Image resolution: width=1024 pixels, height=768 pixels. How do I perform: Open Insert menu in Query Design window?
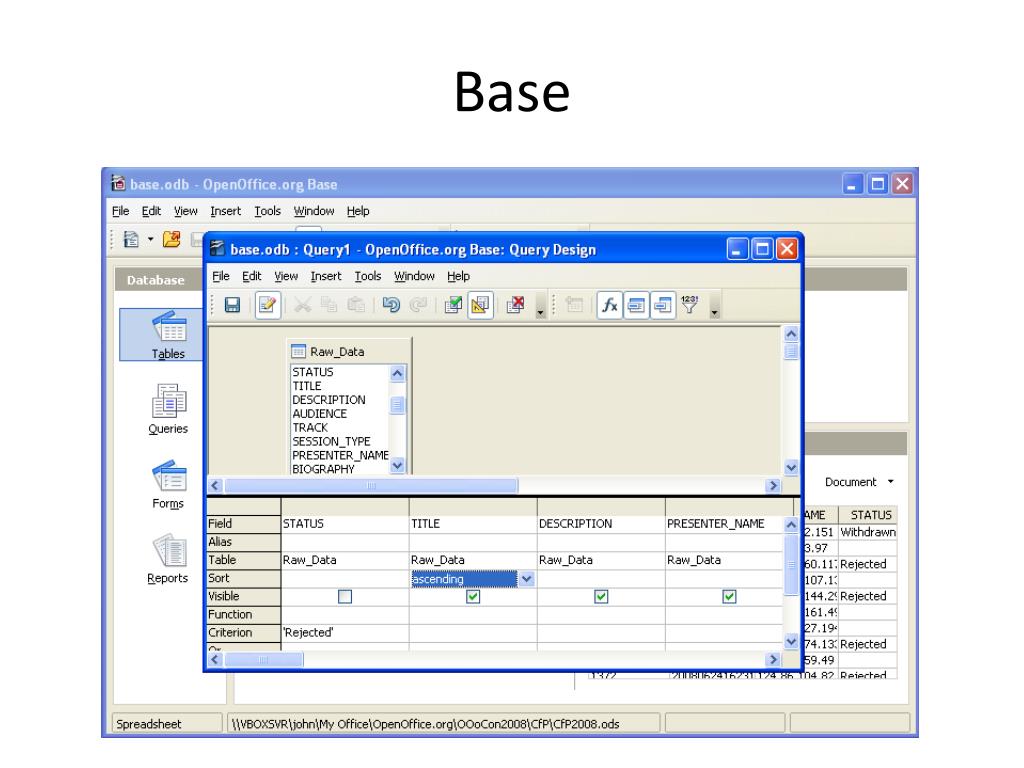(326, 276)
